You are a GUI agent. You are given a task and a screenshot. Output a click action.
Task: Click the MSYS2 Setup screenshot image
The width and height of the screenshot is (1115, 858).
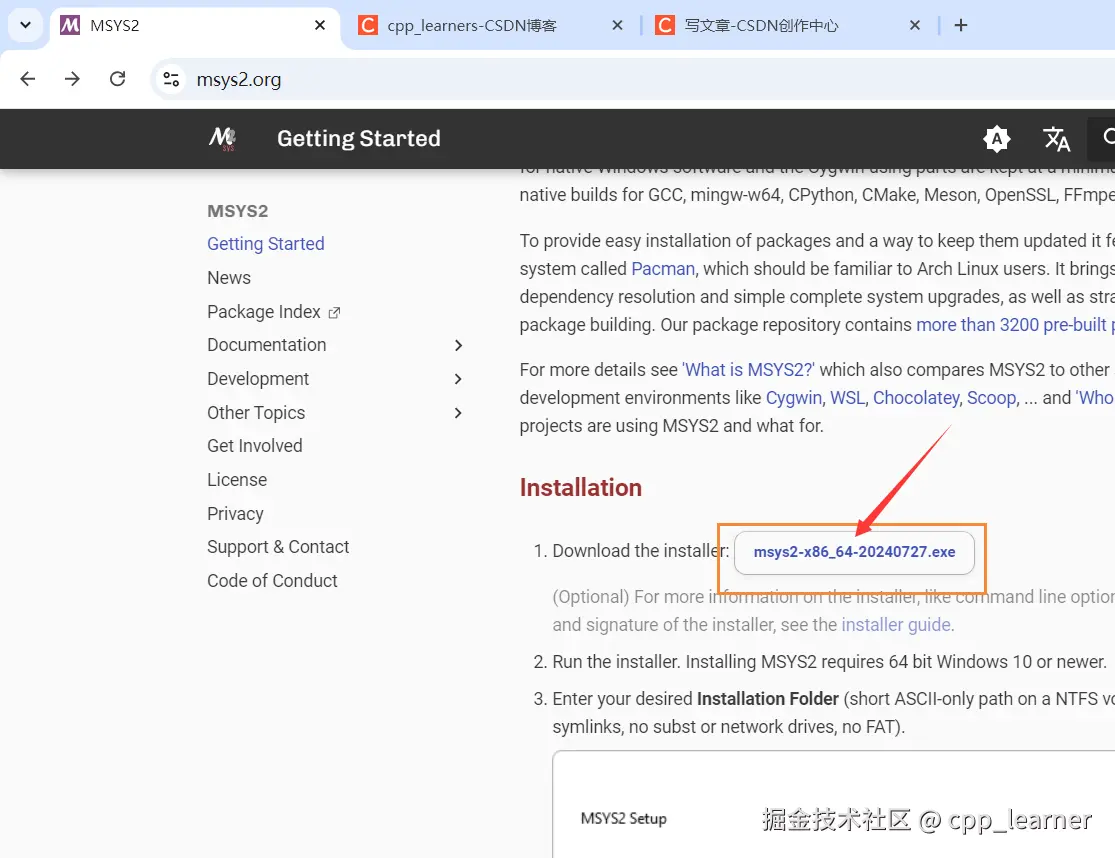click(833, 804)
